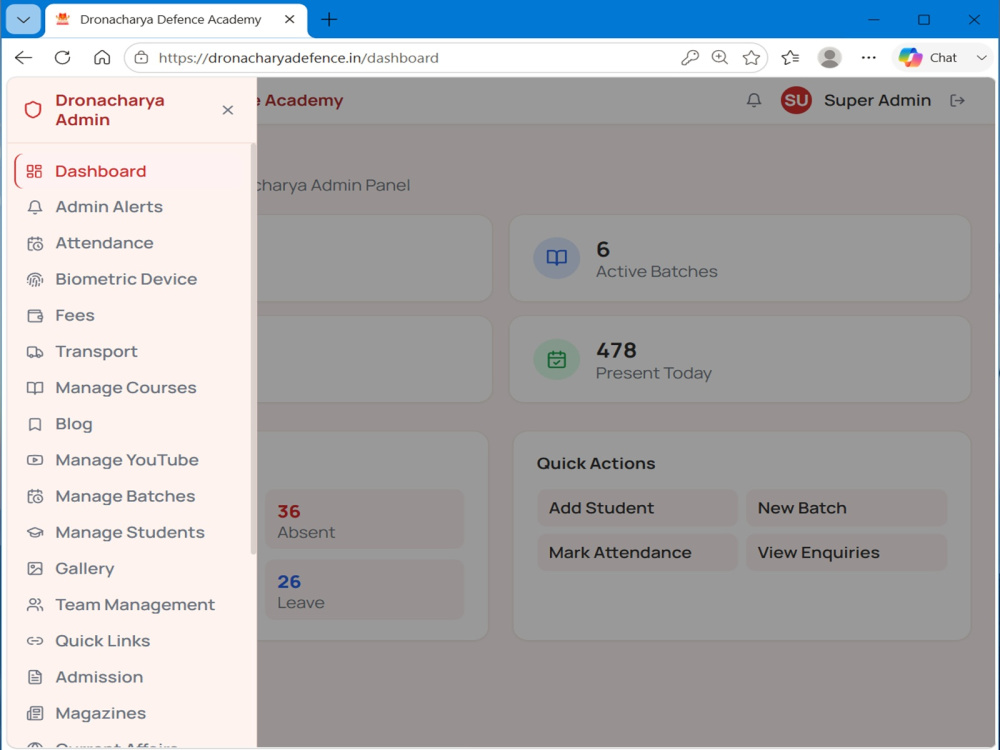Click the Super Admin username
1000x750 pixels.
(x=877, y=100)
